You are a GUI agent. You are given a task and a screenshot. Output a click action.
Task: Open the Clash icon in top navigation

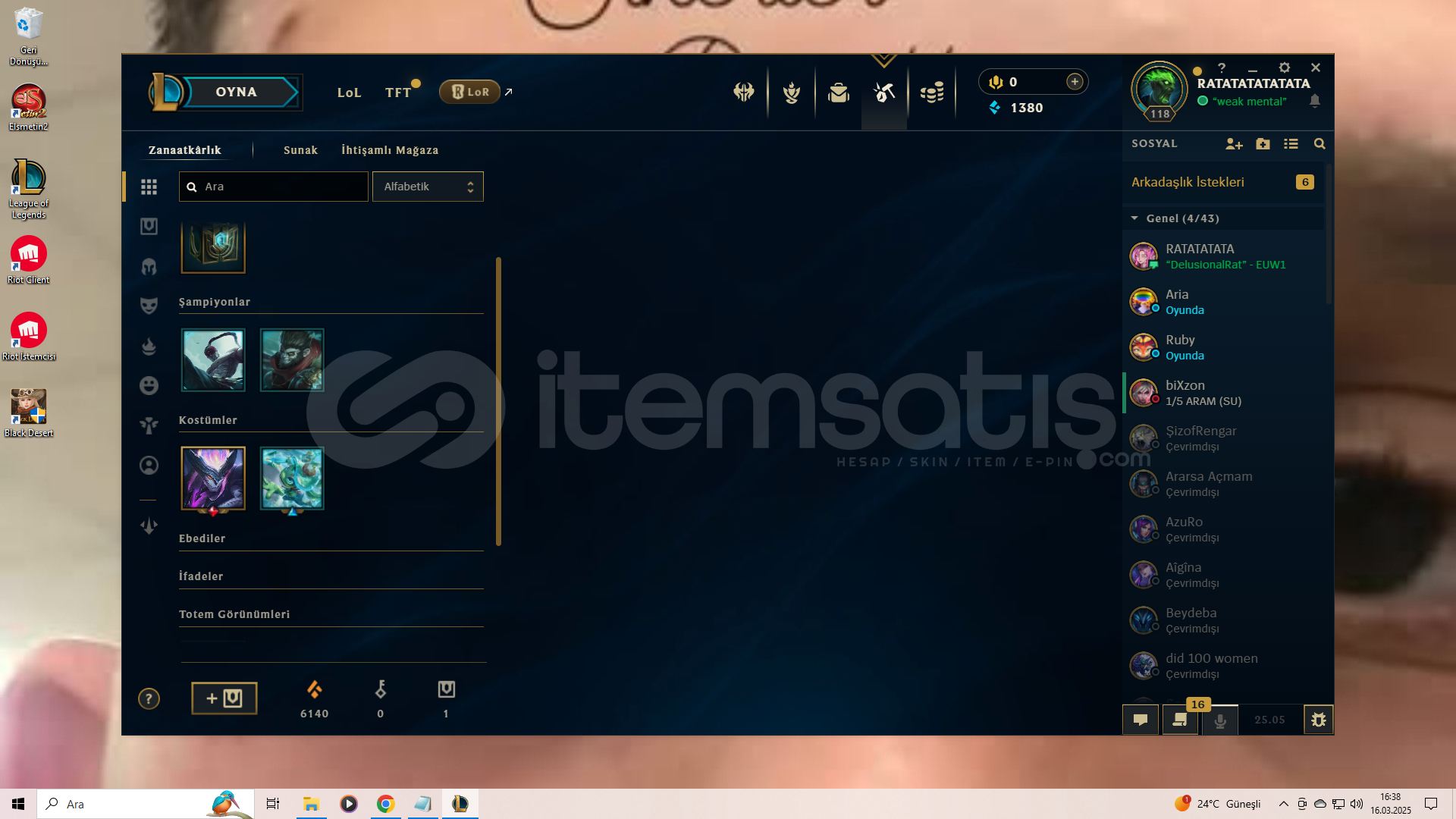pos(744,93)
